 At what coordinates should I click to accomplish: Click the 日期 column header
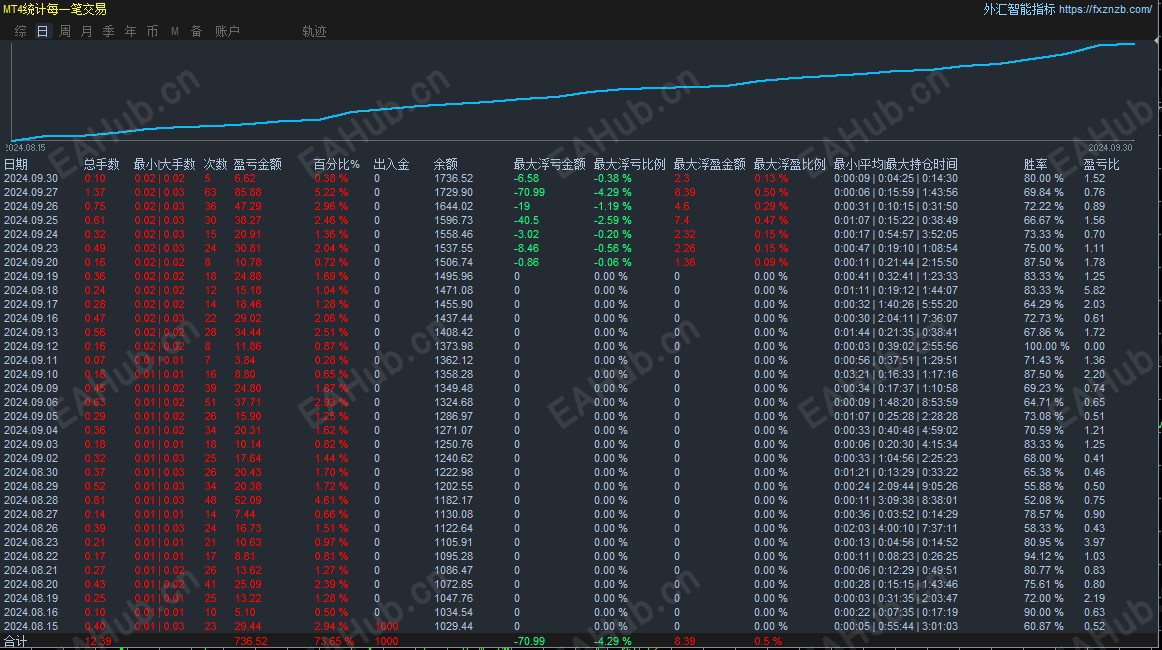(x=16, y=164)
